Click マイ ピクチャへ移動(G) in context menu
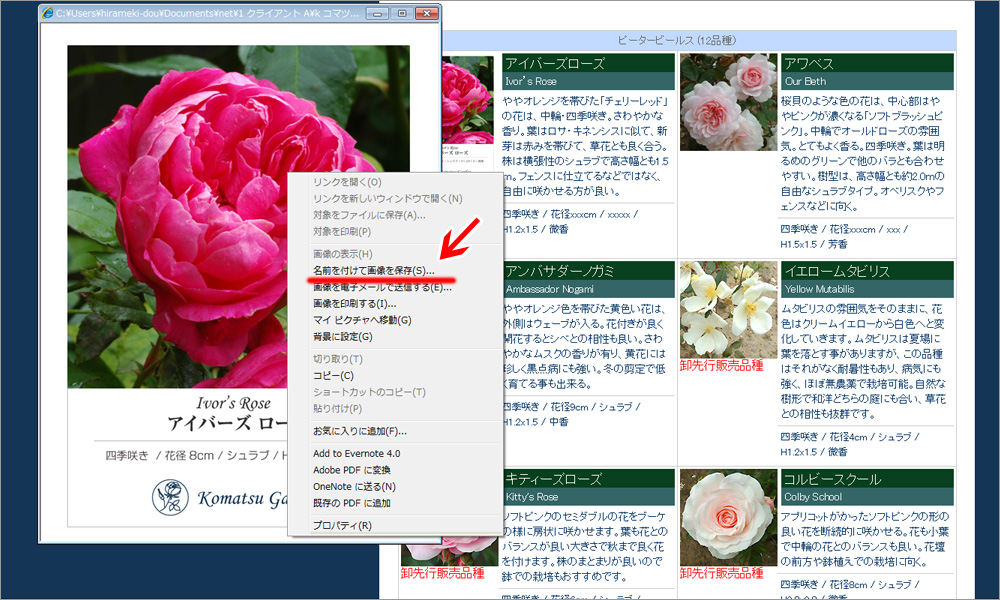 362,320
